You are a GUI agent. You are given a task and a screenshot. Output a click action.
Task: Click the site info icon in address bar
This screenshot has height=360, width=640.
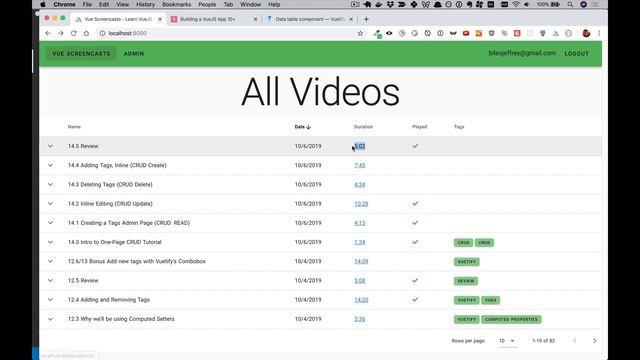102,33
